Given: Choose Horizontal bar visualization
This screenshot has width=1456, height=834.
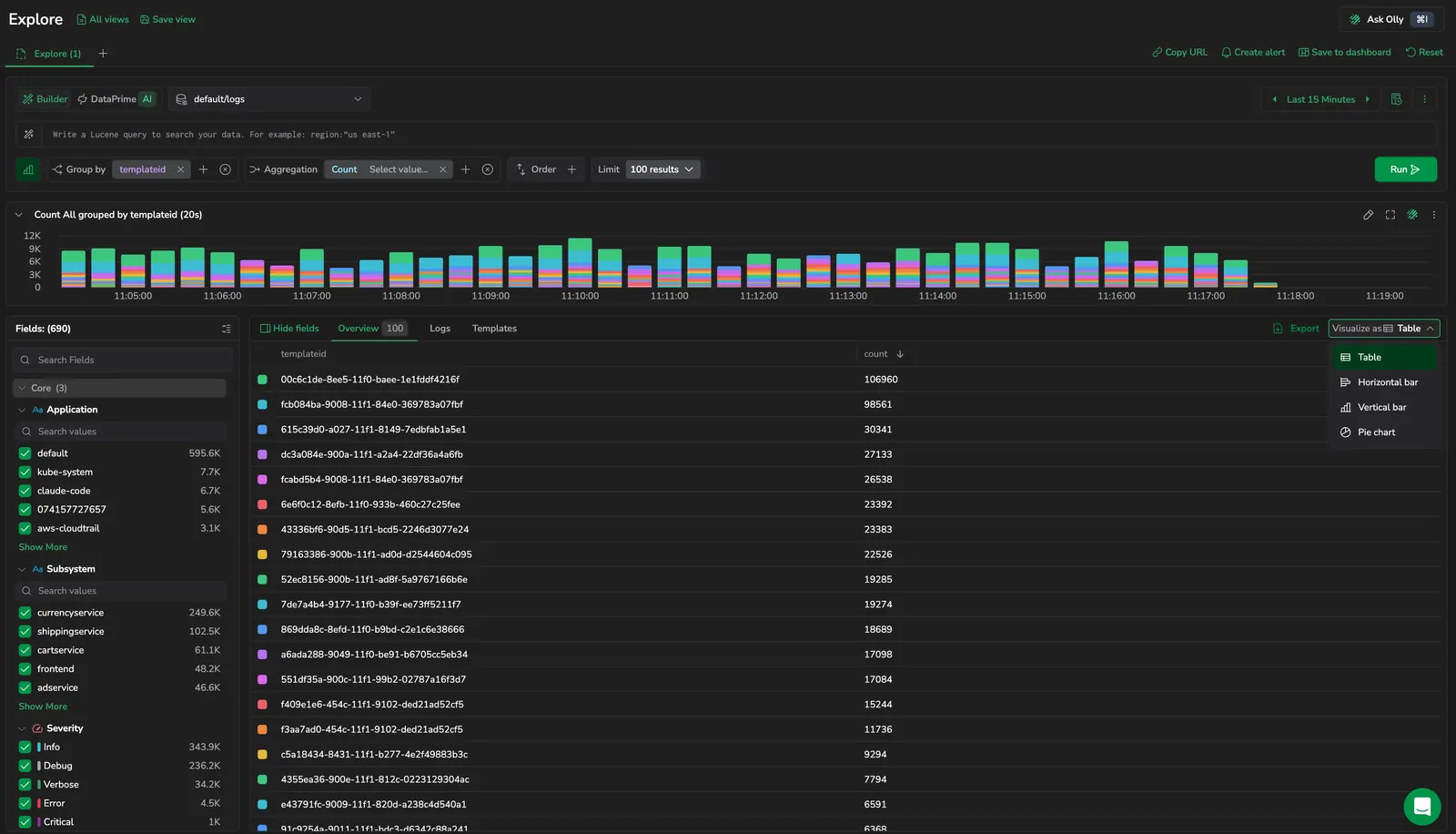Looking at the screenshot, I should (x=1383, y=382).
